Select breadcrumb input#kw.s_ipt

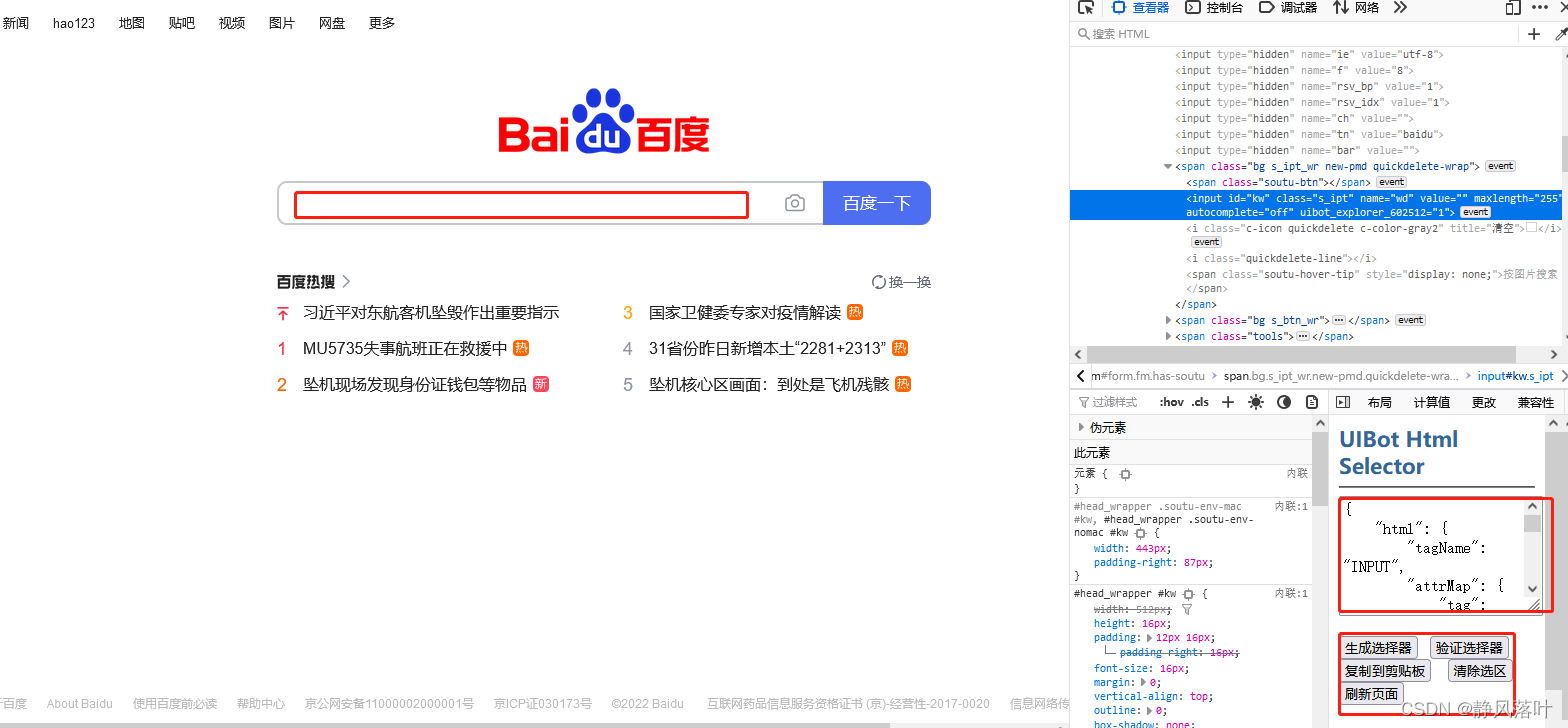[x=1515, y=376]
